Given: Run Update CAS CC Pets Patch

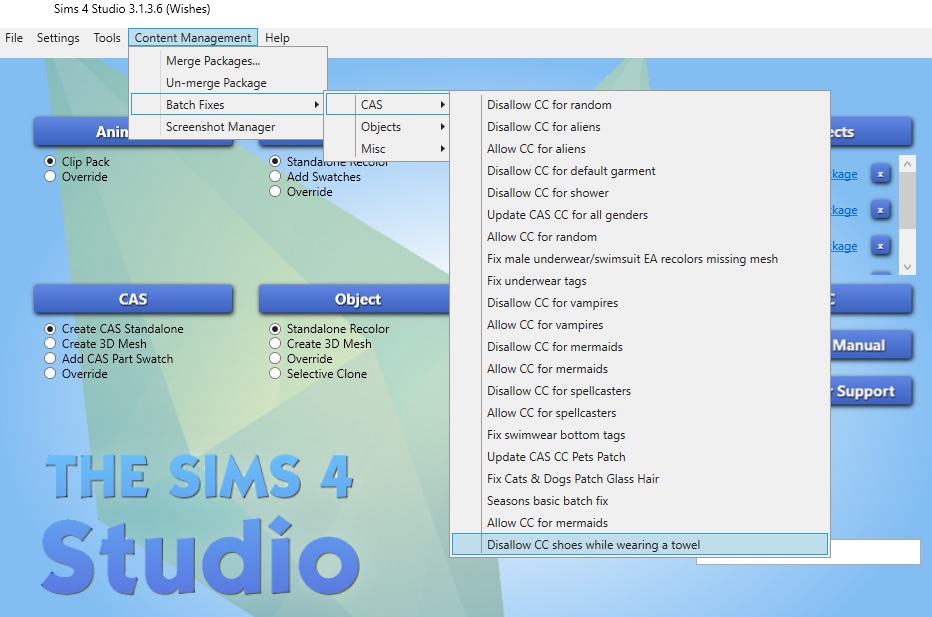Looking at the screenshot, I should pos(640,457).
